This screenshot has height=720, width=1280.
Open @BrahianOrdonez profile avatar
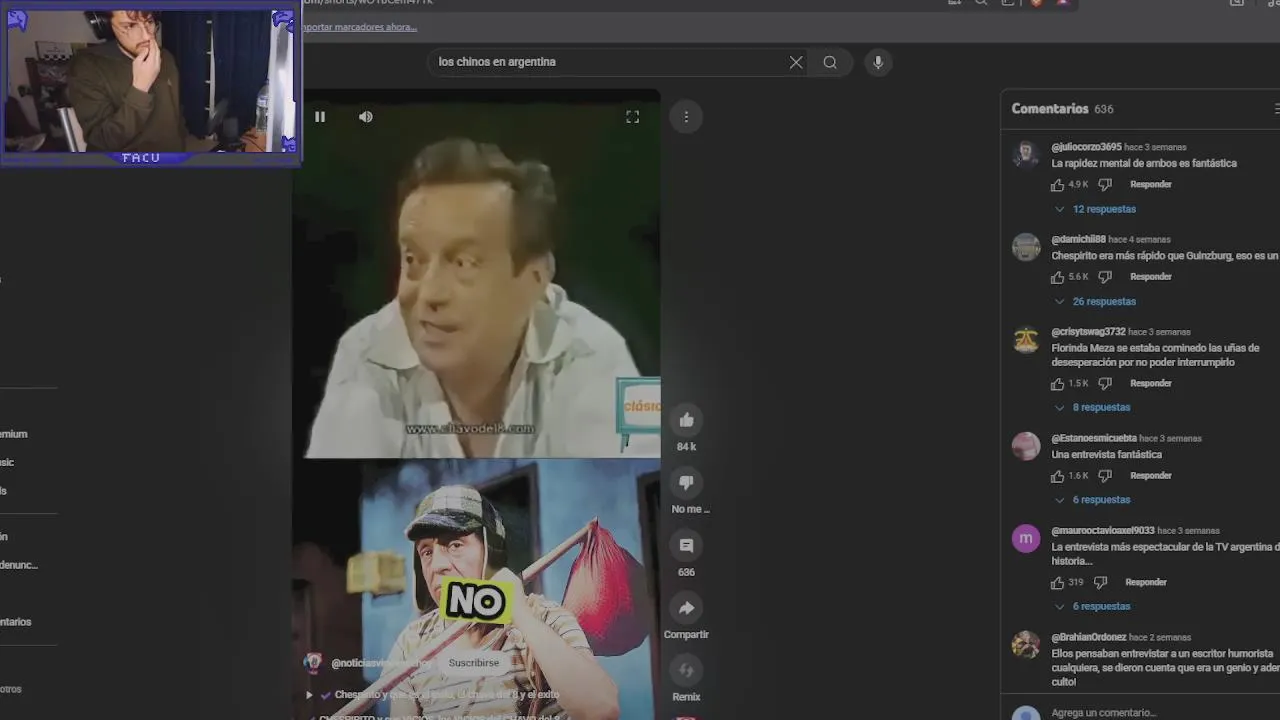click(x=1026, y=644)
